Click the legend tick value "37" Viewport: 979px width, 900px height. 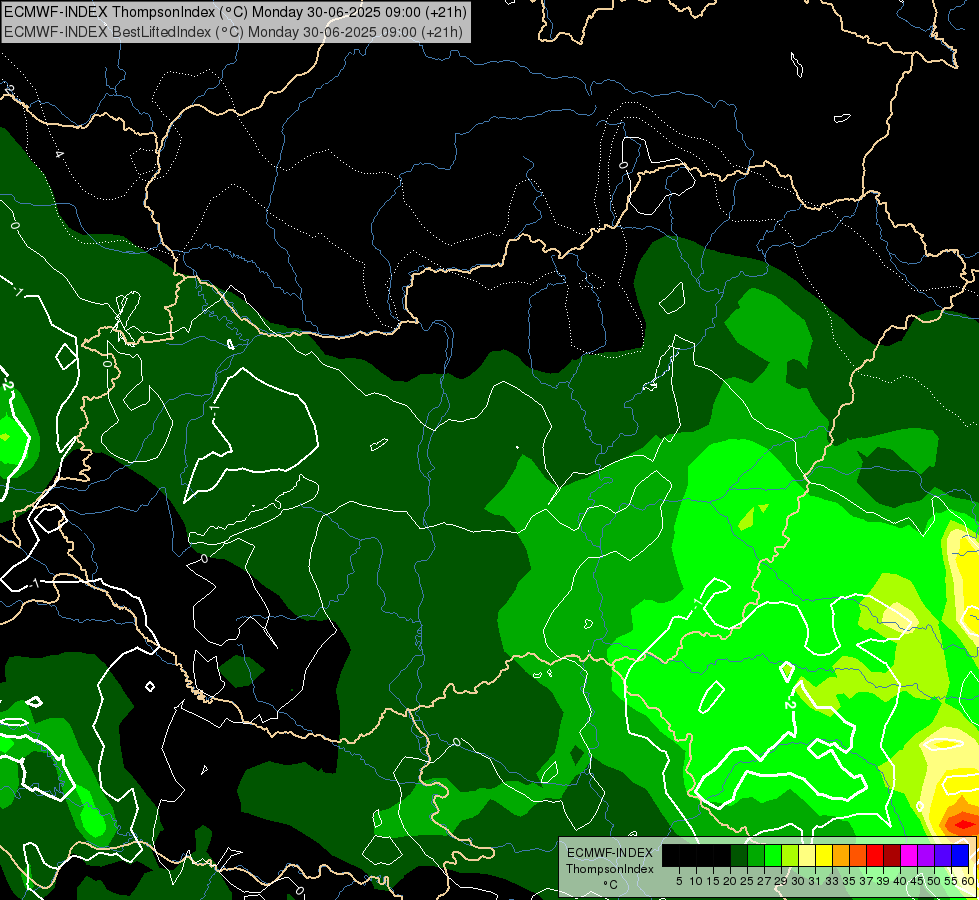[867, 881]
